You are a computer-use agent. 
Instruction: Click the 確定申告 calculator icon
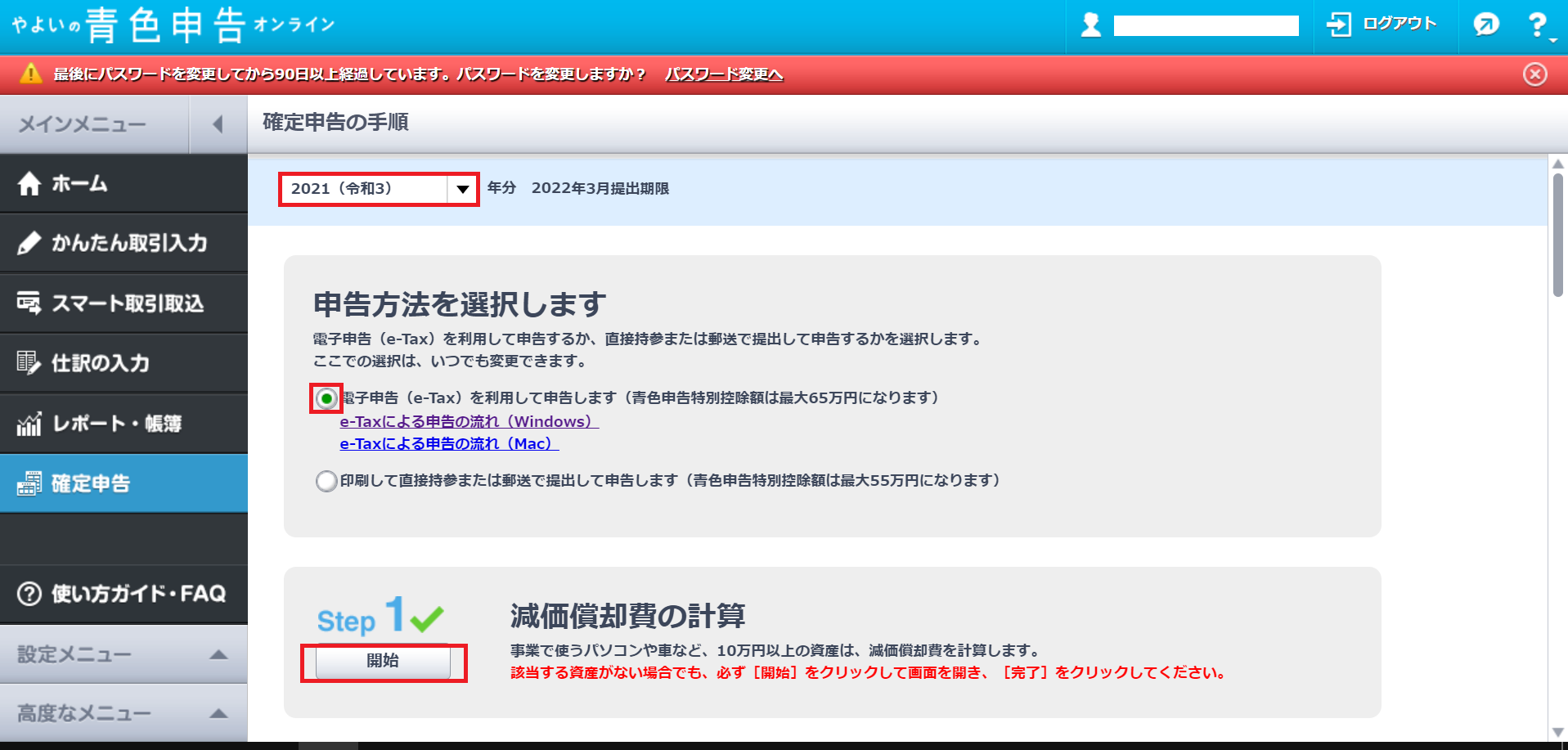click(29, 483)
